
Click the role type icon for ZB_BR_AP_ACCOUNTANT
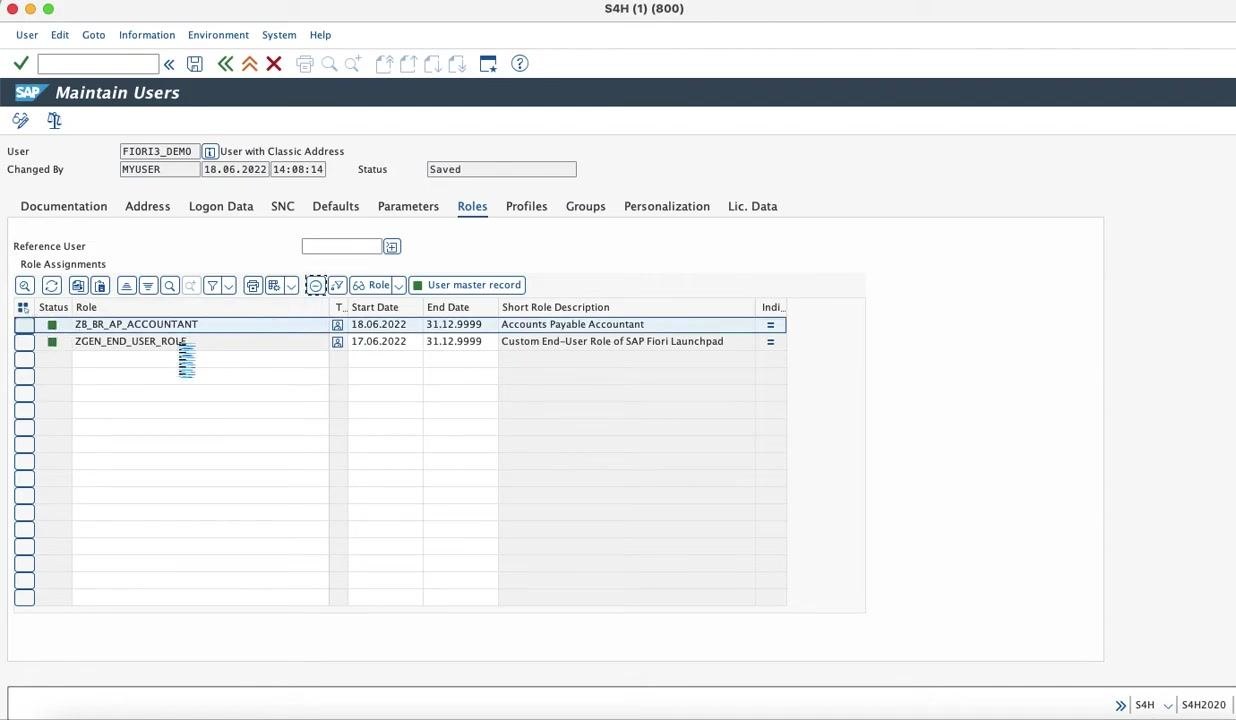click(x=338, y=325)
